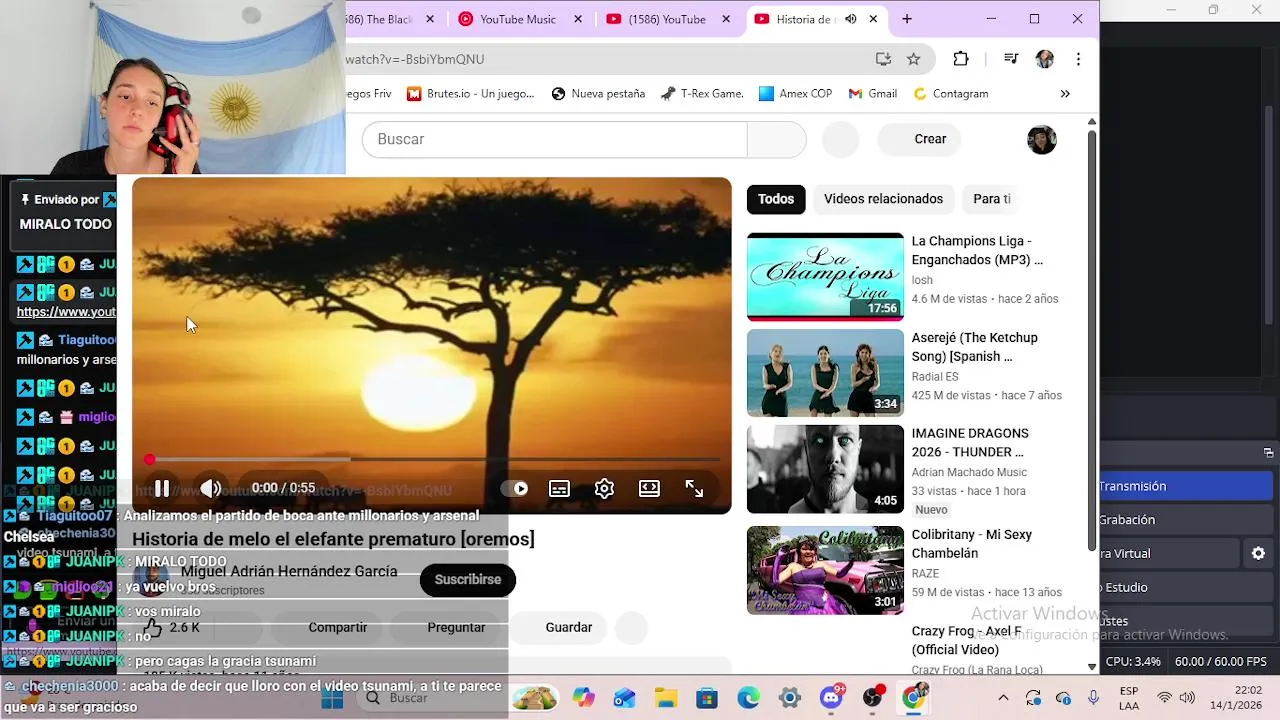Turn on video subtitles
Screen dimensions: 1280x720
pyautogui.click(x=559, y=488)
